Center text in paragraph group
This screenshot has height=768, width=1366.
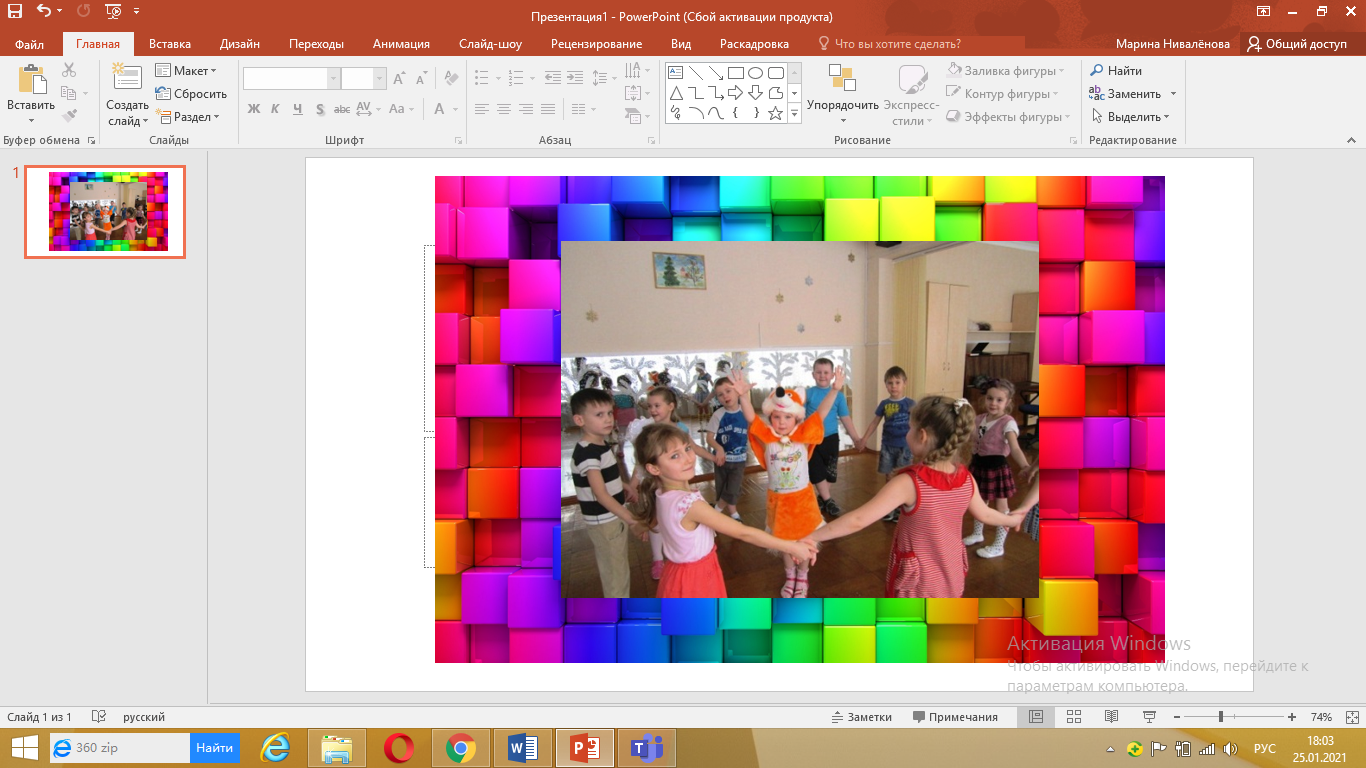pos(504,109)
